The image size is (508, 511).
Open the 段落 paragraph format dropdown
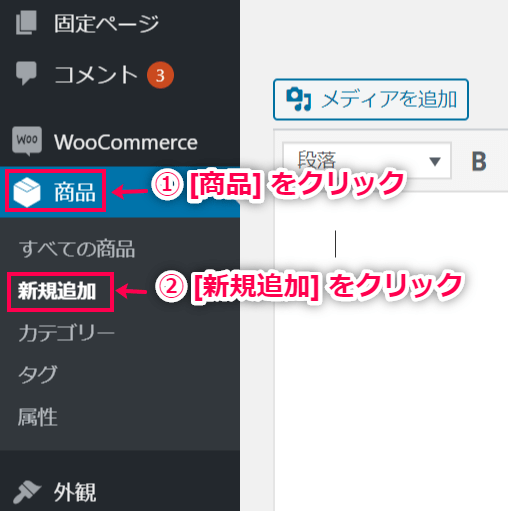coord(367,161)
